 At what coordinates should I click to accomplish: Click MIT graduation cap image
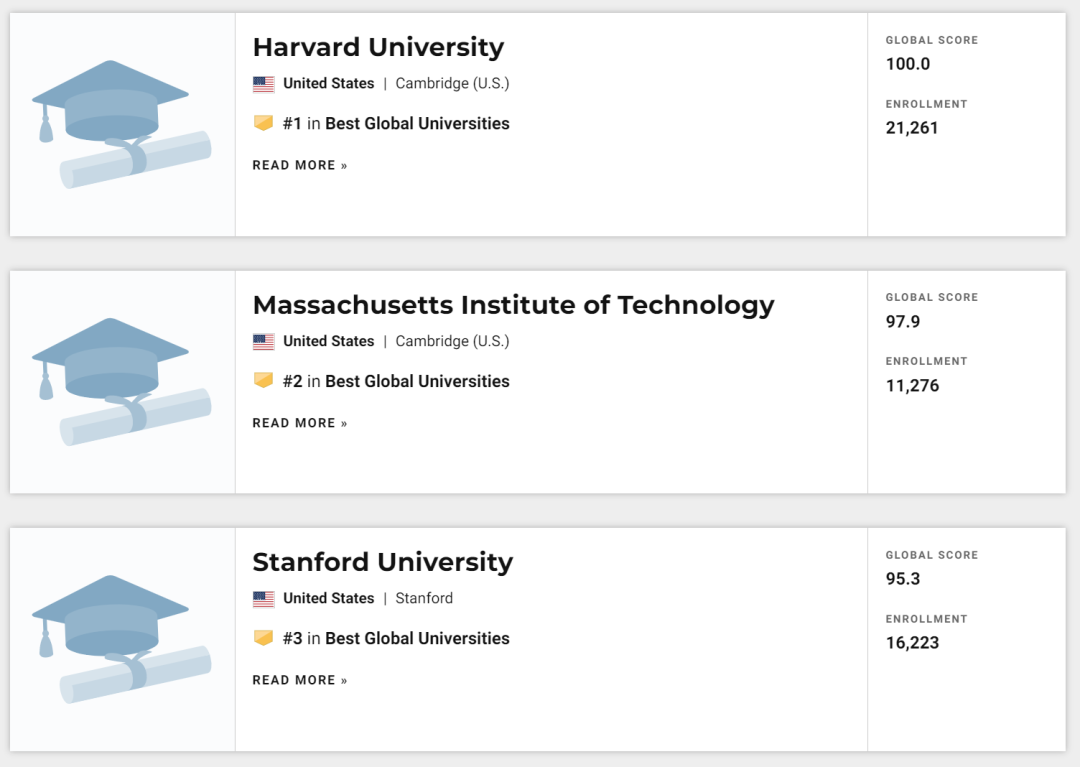(x=121, y=382)
